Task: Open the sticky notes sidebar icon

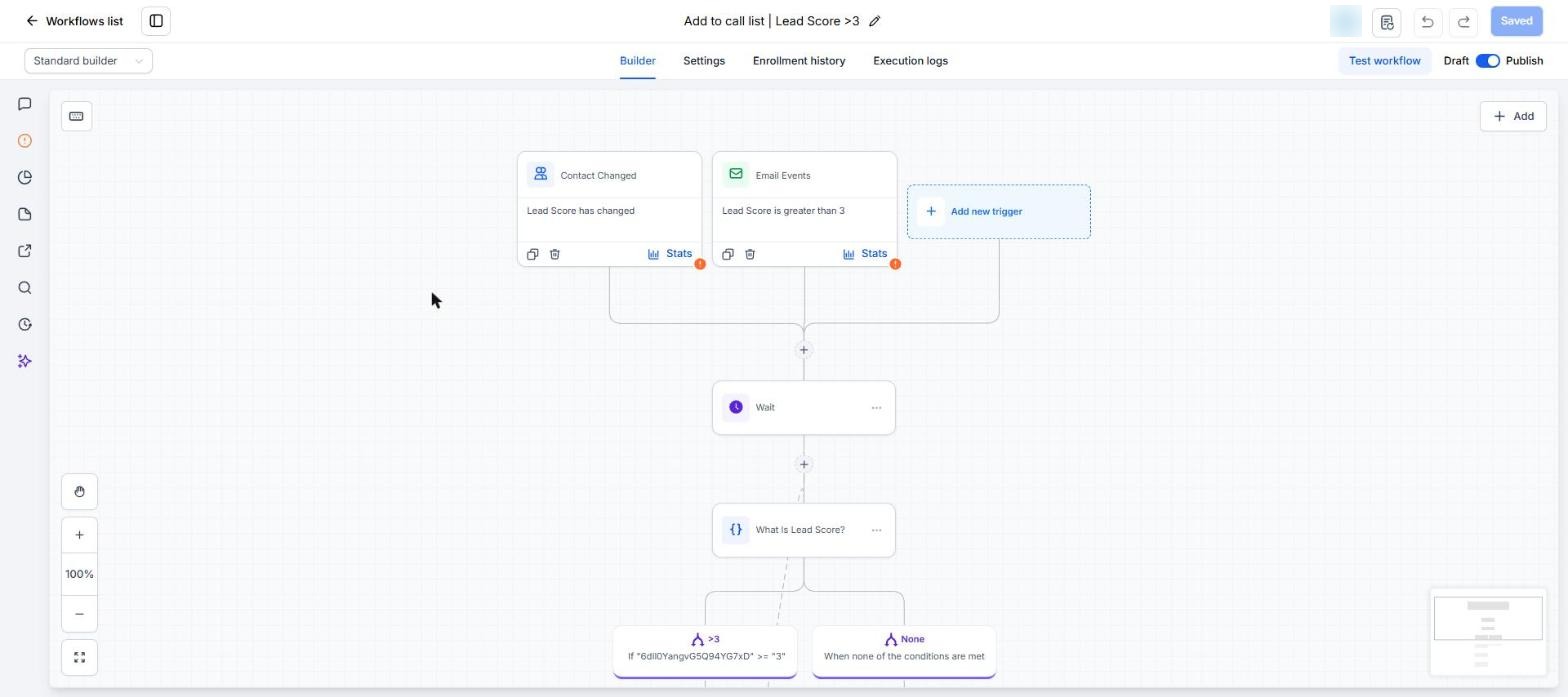Action: [25, 214]
